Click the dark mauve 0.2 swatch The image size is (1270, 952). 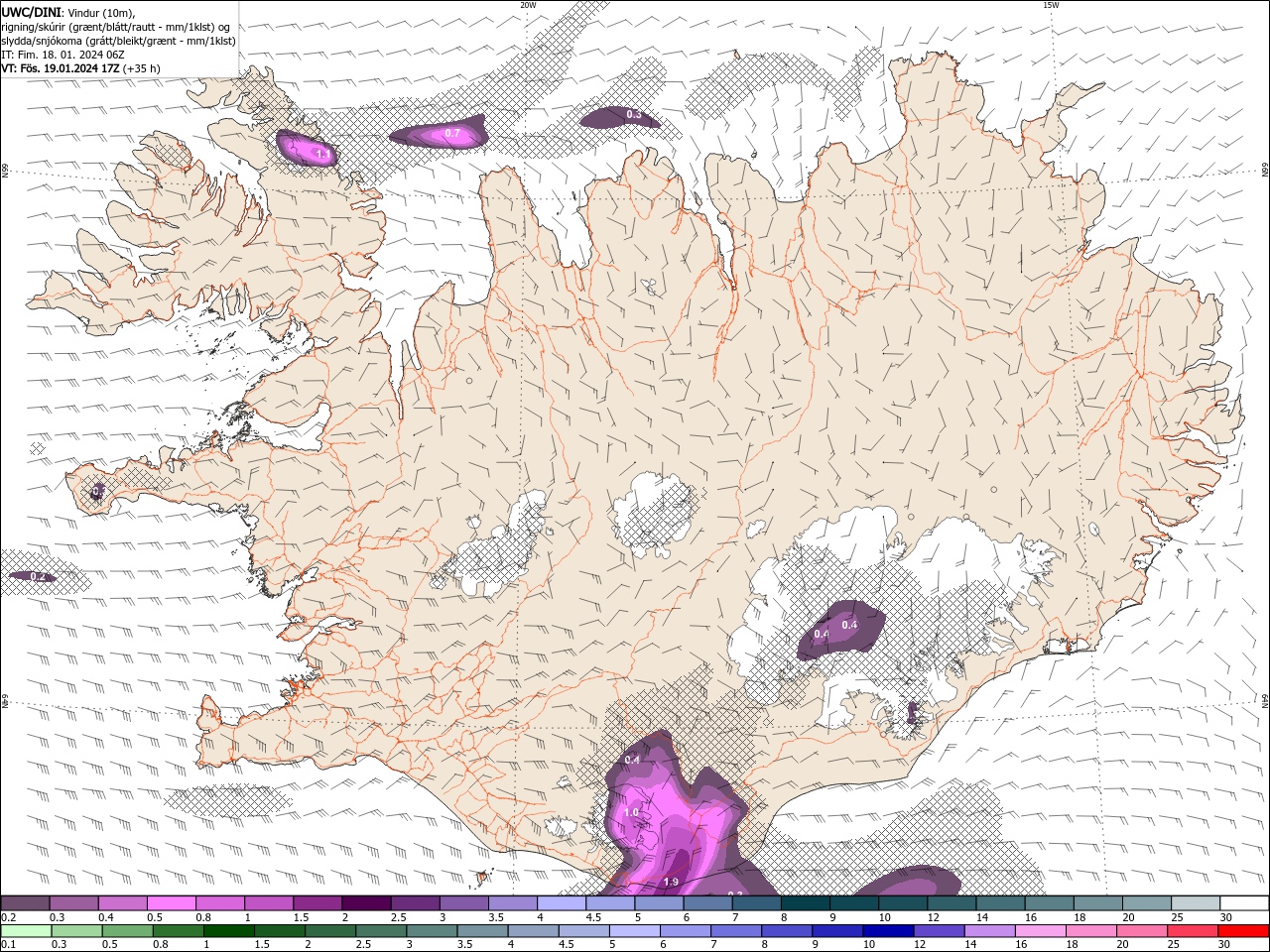(x=26, y=903)
